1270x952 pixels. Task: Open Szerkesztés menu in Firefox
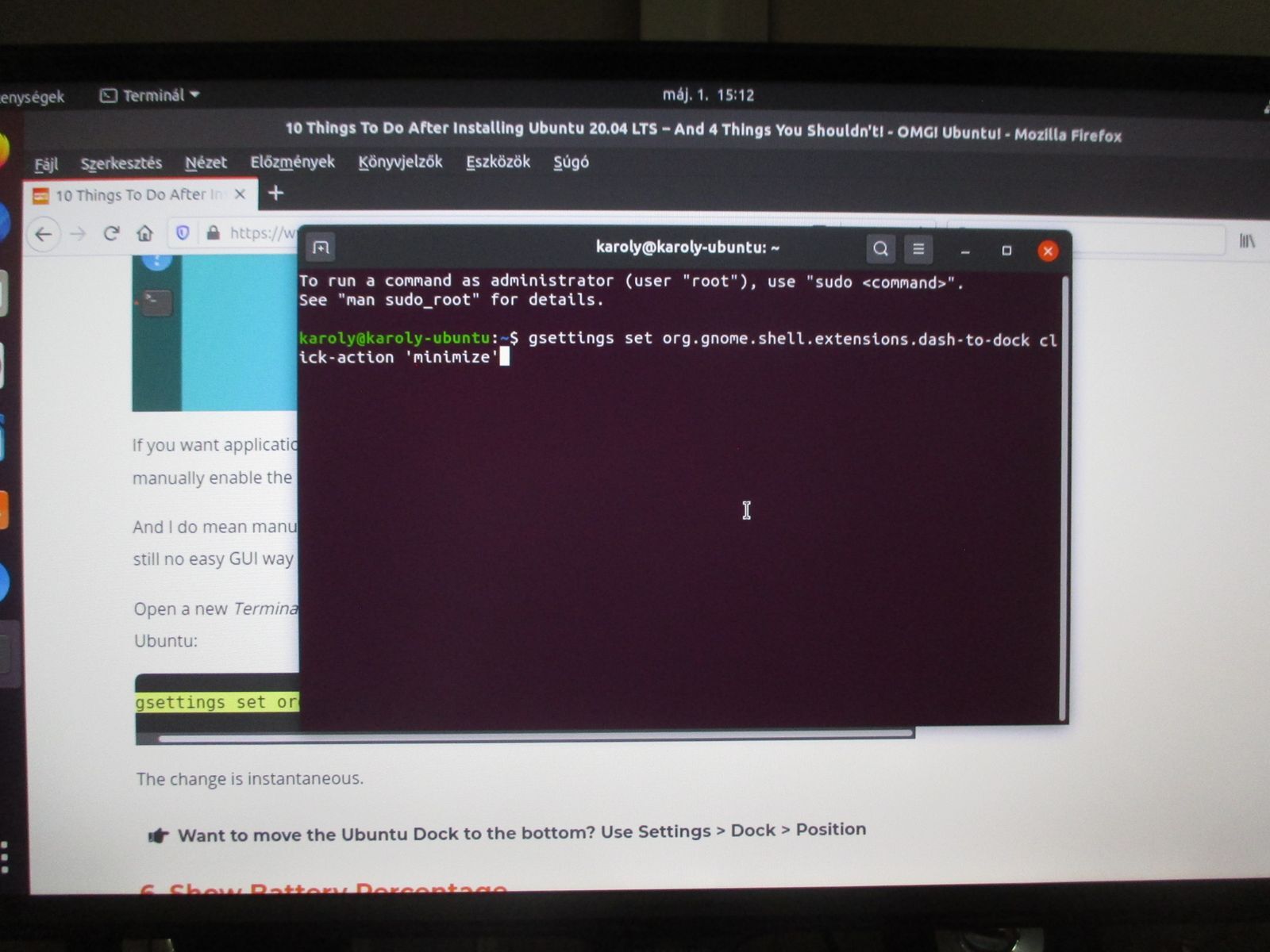(x=121, y=163)
